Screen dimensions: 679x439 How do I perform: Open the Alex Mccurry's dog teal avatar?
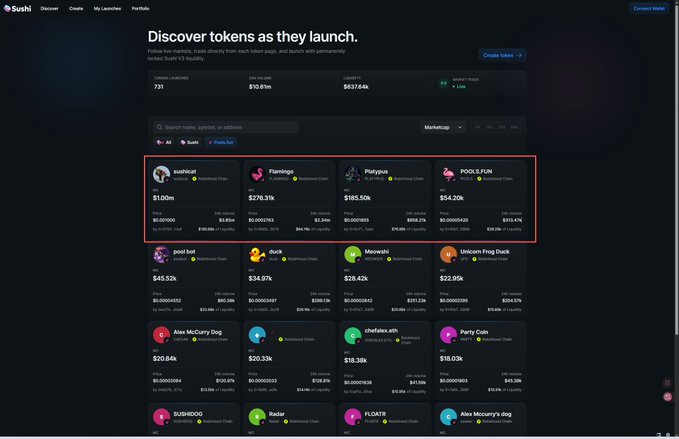tap(448, 417)
